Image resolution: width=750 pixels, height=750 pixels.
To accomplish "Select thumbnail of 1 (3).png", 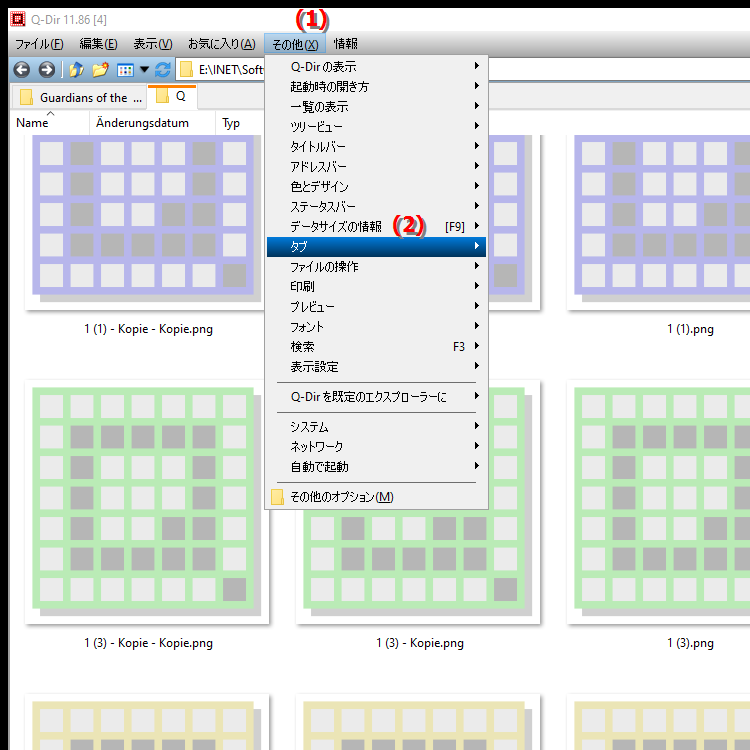I will [x=659, y=502].
